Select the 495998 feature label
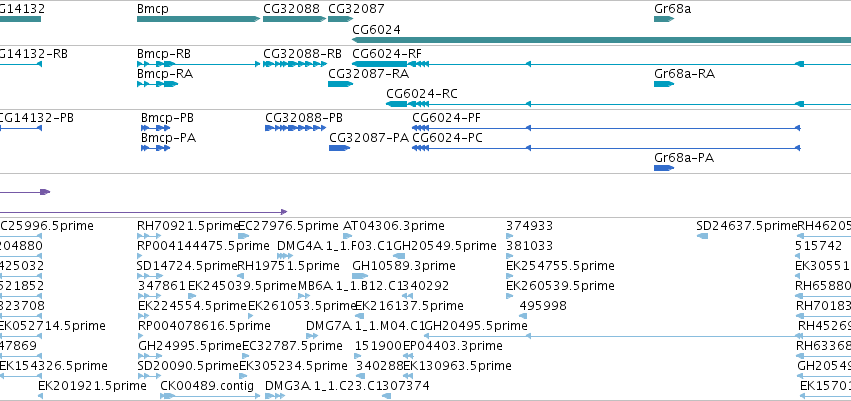 [x=543, y=306]
